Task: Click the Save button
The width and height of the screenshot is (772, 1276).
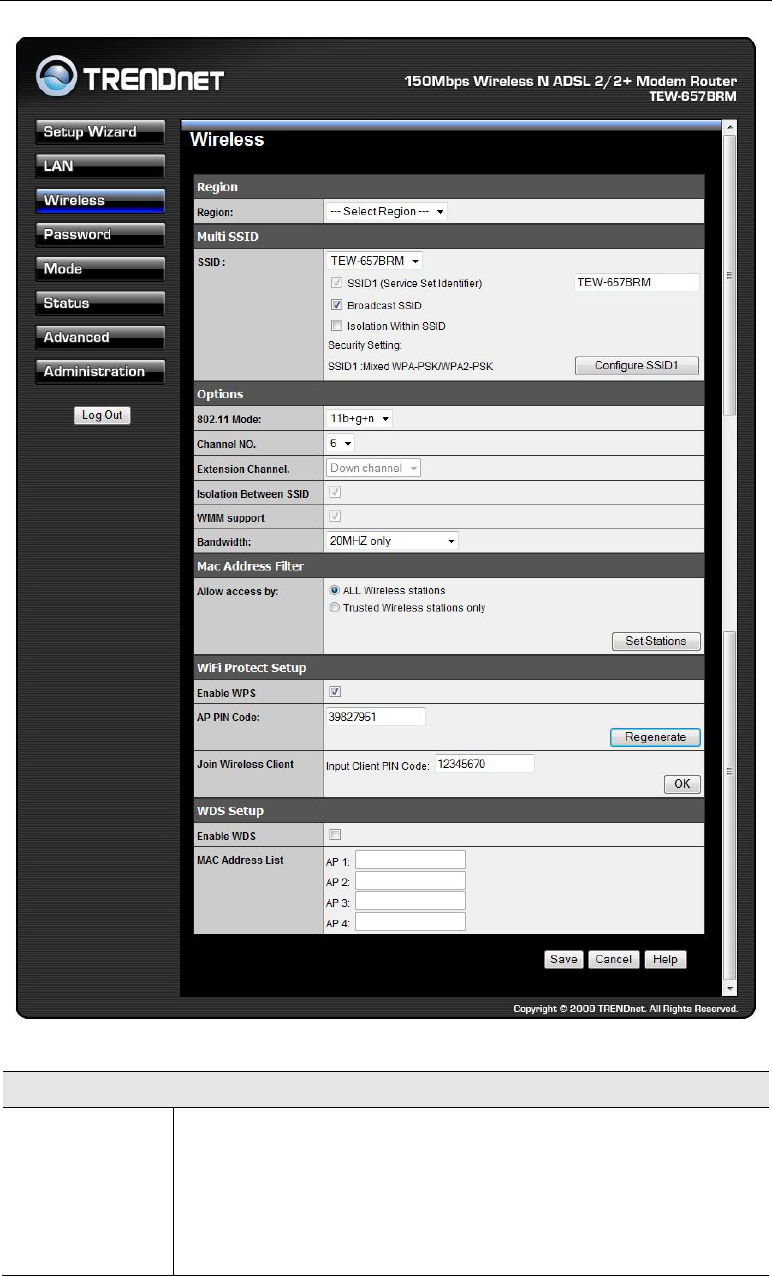Action: 564,959
